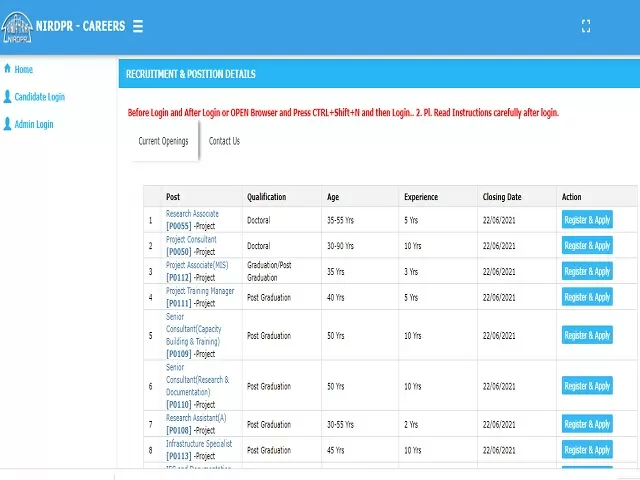
Task: Open the Research Associate post link
Action: [192, 214]
